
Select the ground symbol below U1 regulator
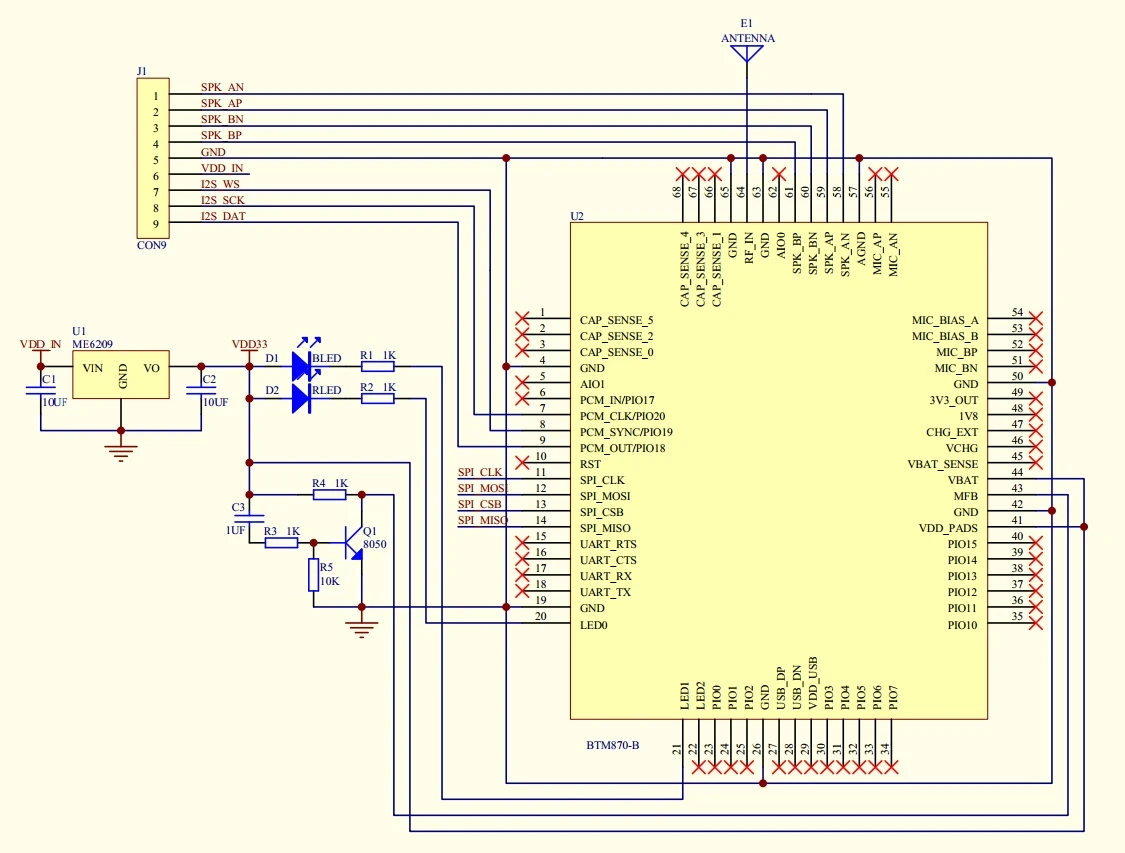click(121, 453)
